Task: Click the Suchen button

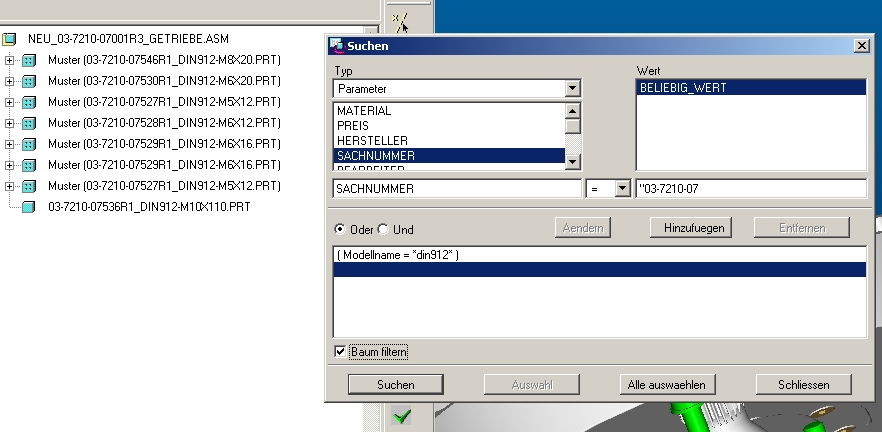Action: 395,385
